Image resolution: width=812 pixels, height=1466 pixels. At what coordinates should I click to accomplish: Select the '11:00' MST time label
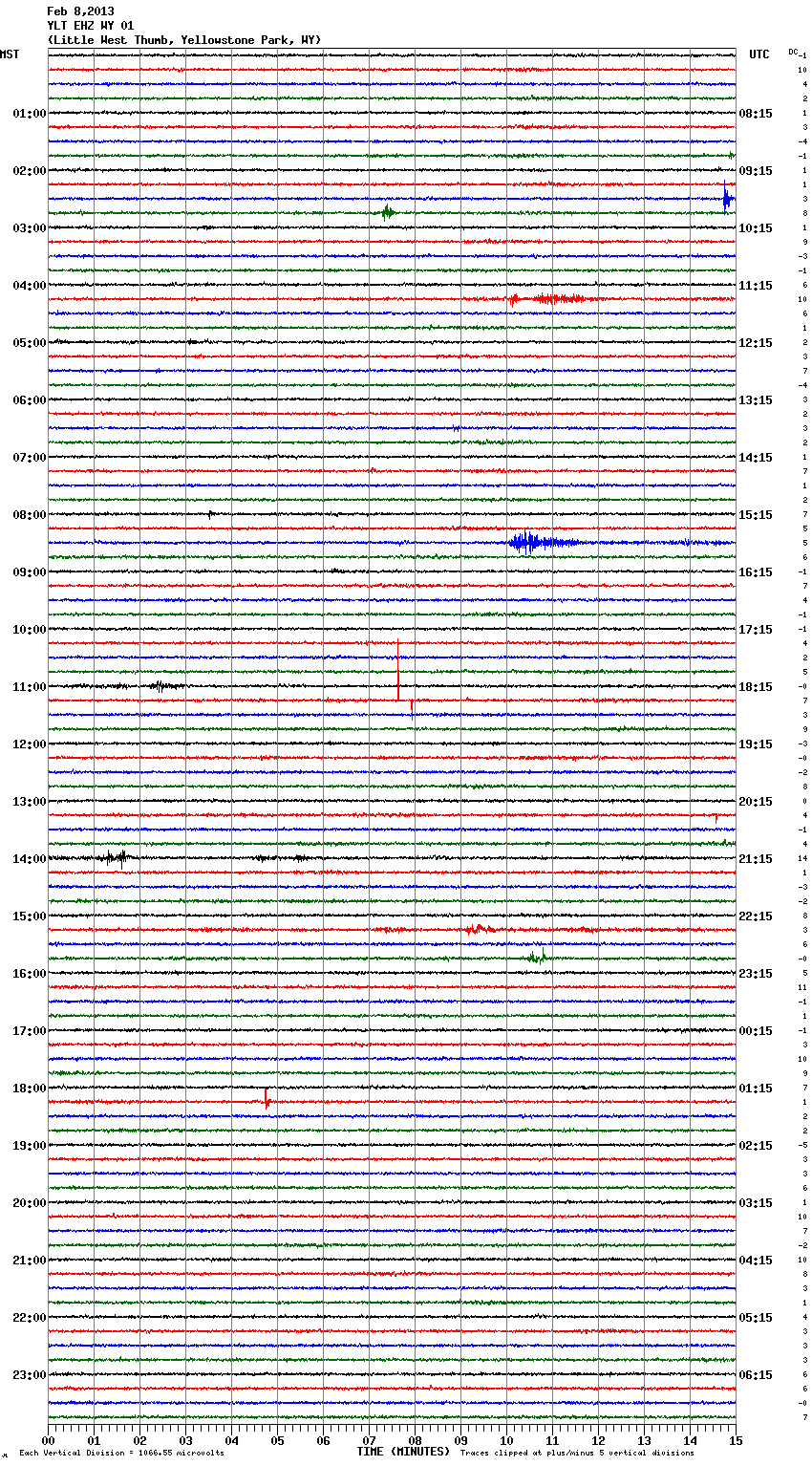click(30, 687)
